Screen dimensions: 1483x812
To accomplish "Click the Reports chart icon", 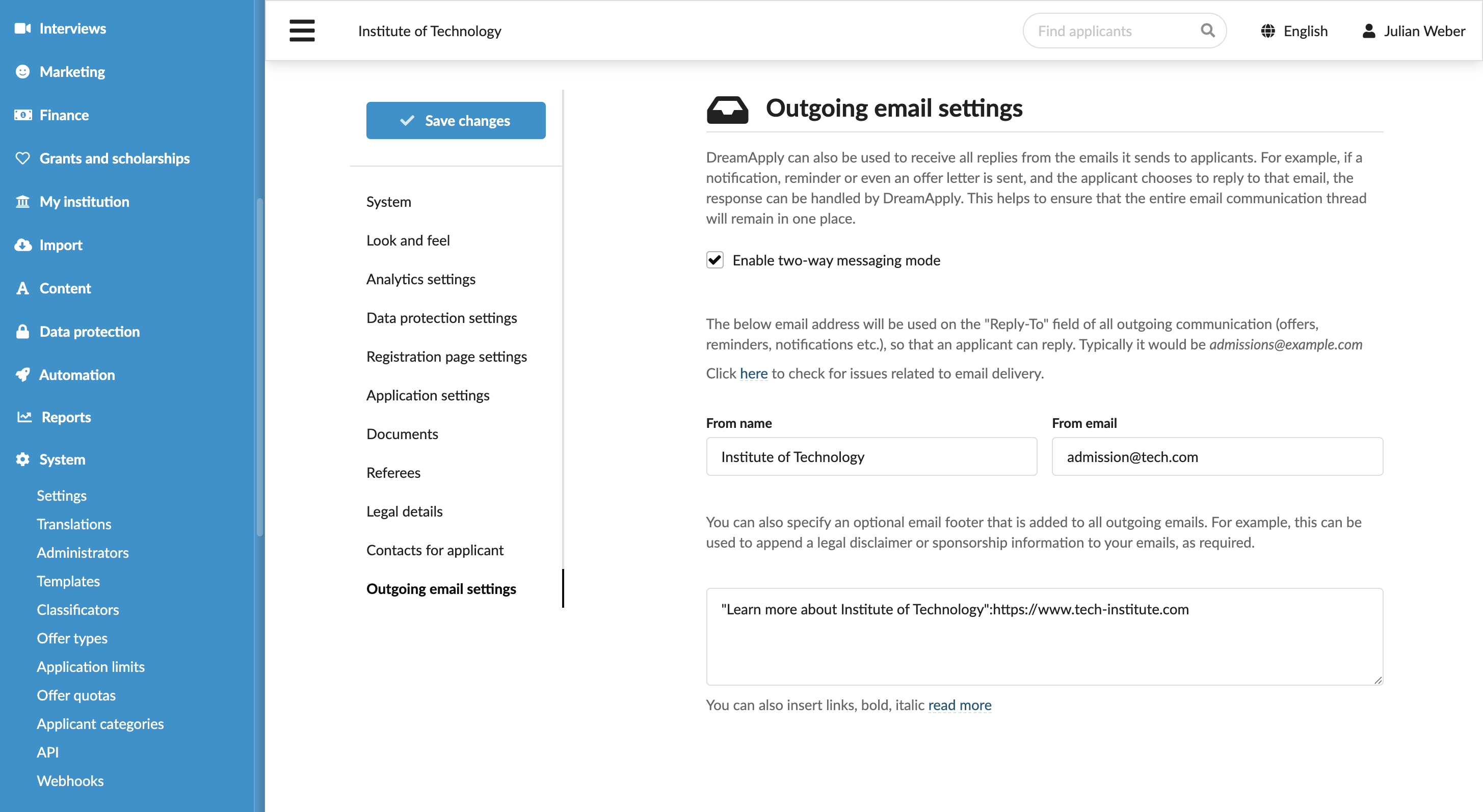I will 24,417.
